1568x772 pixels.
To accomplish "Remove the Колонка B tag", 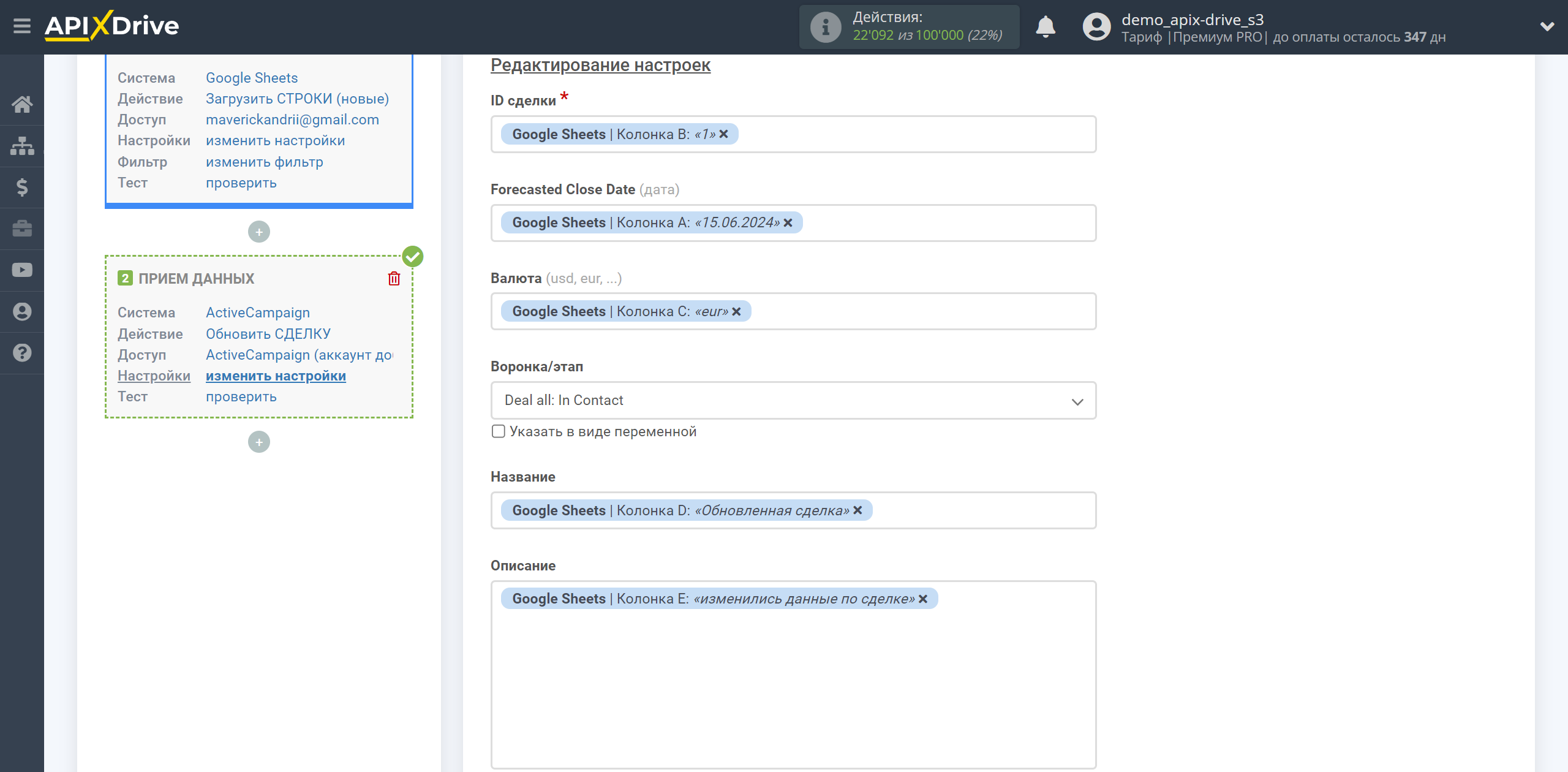I will (x=724, y=134).
